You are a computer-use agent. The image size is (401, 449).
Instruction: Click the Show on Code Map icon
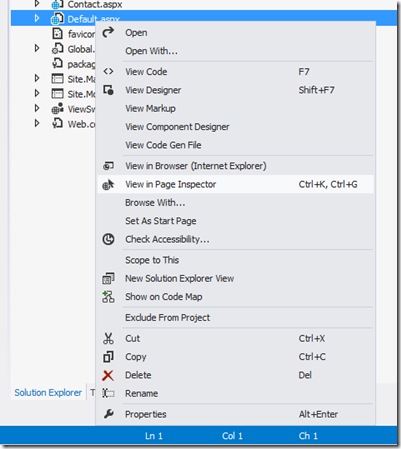[x=108, y=297]
